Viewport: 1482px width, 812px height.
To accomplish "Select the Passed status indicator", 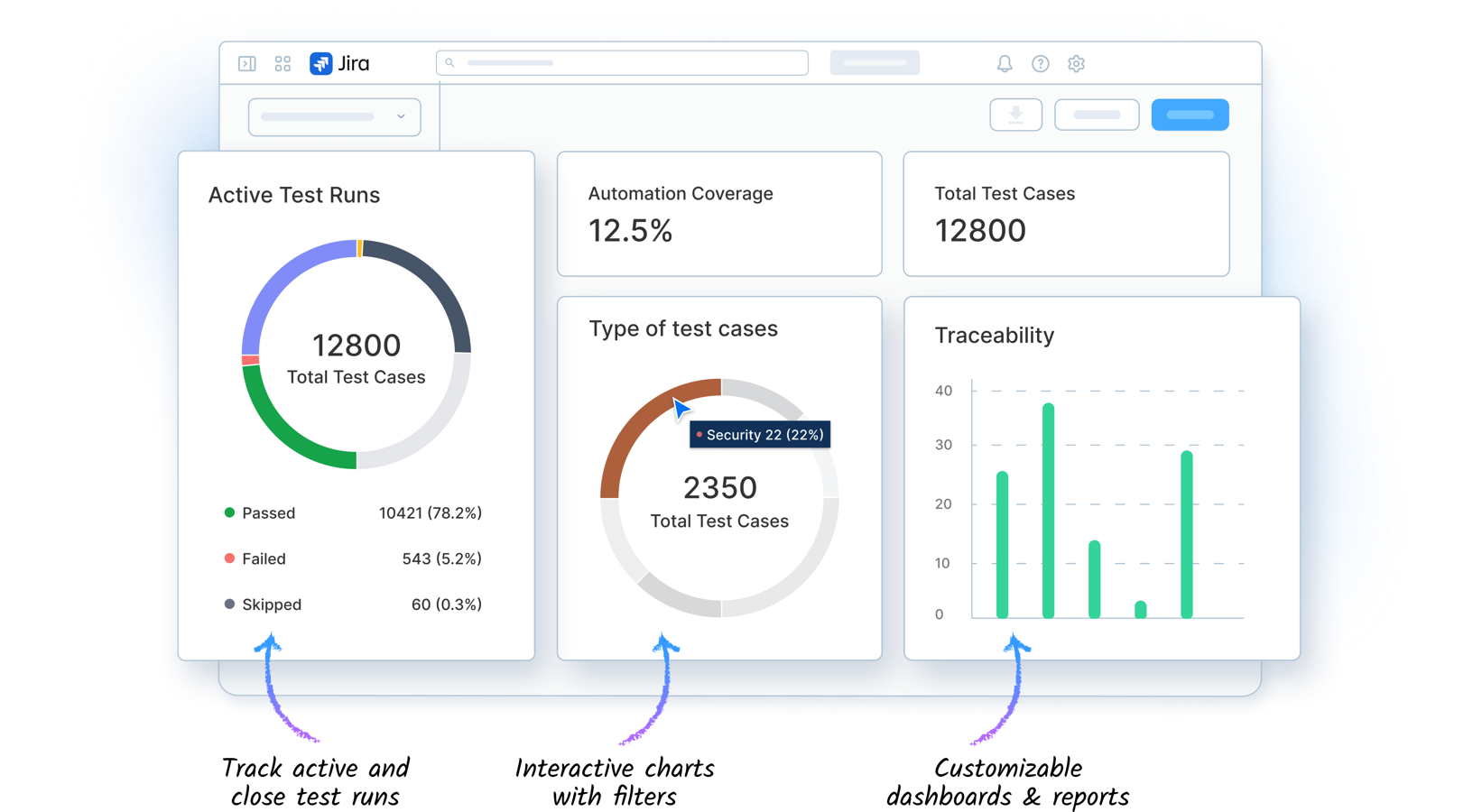I will coord(228,512).
